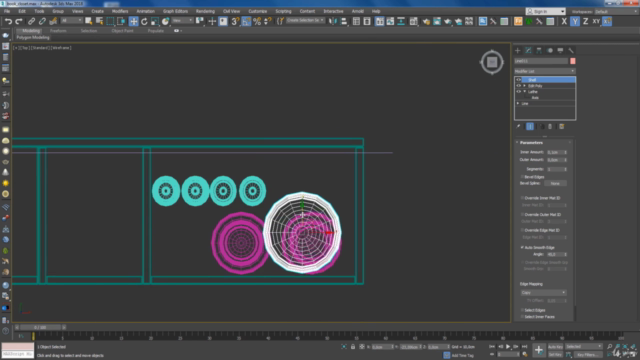Select the Select and Link tool
Viewport: 640px width, 360px height.
(x=31, y=21)
